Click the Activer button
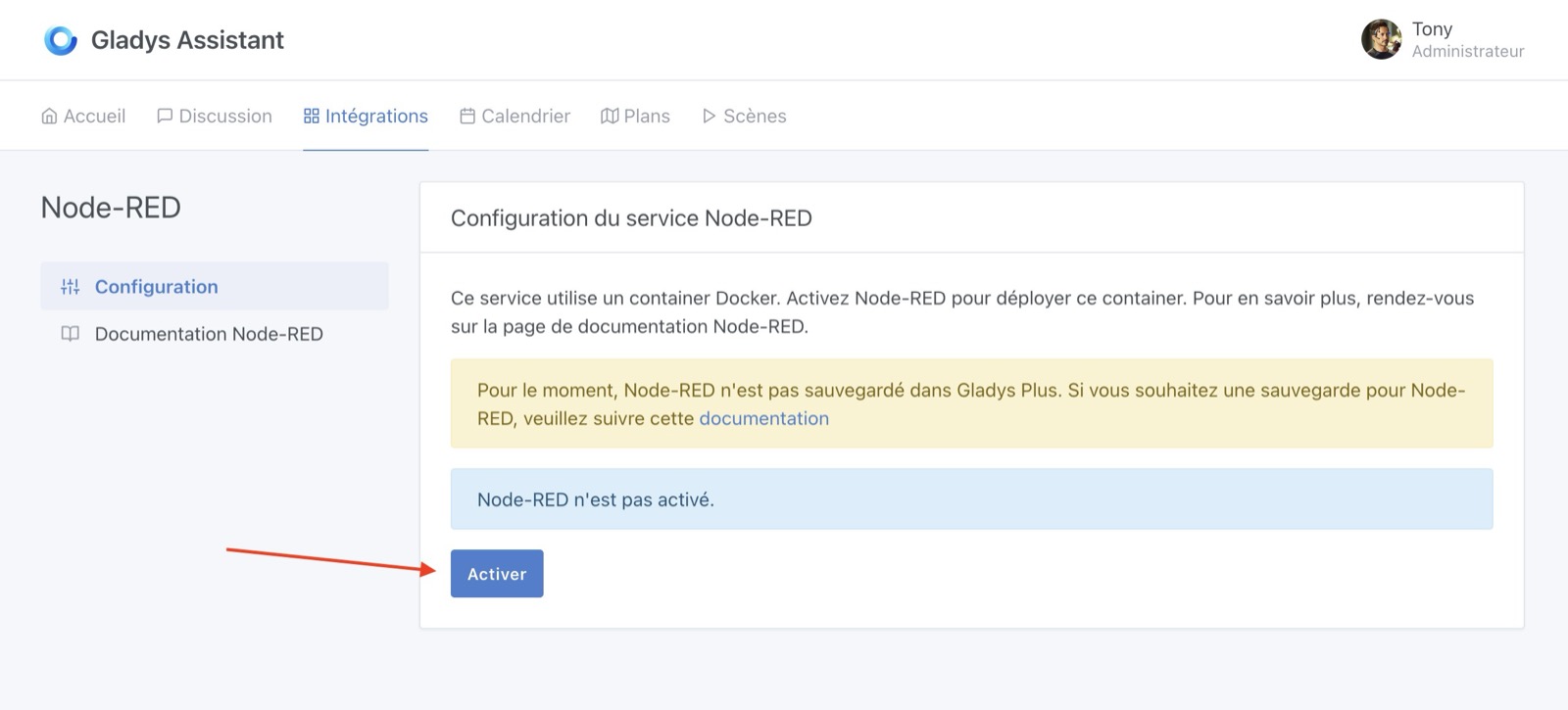 click(497, 574)
